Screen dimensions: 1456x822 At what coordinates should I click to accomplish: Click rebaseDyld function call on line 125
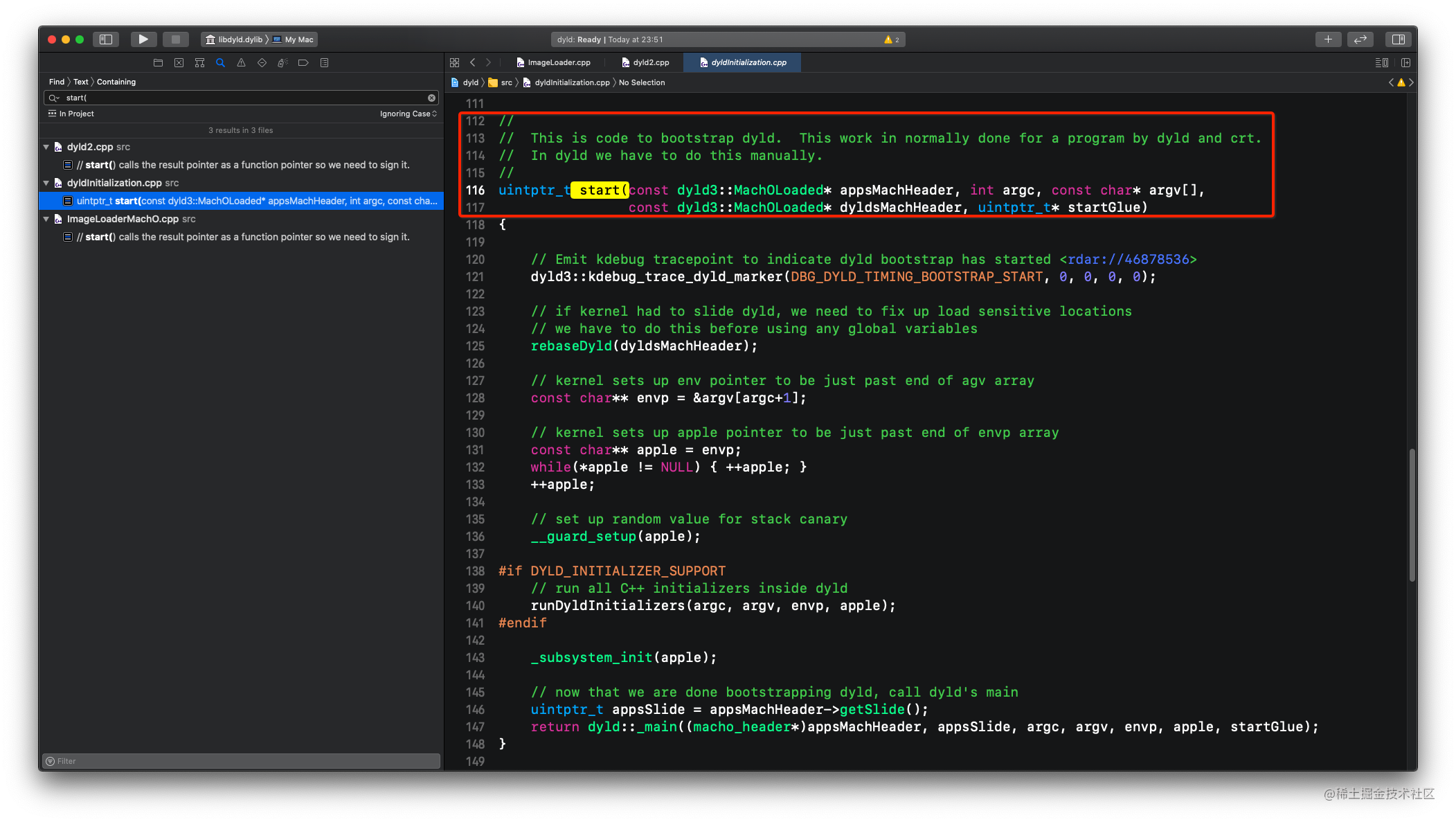coord(571,346)
